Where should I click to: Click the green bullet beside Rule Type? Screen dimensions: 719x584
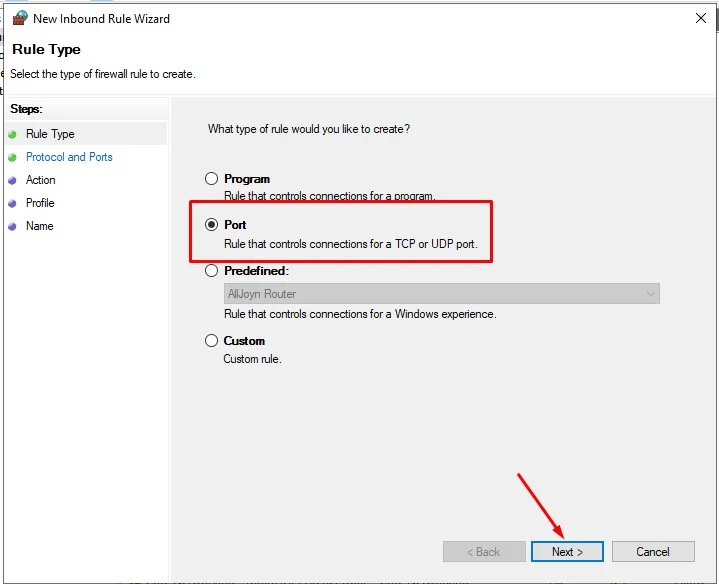[x=12, y=134]
